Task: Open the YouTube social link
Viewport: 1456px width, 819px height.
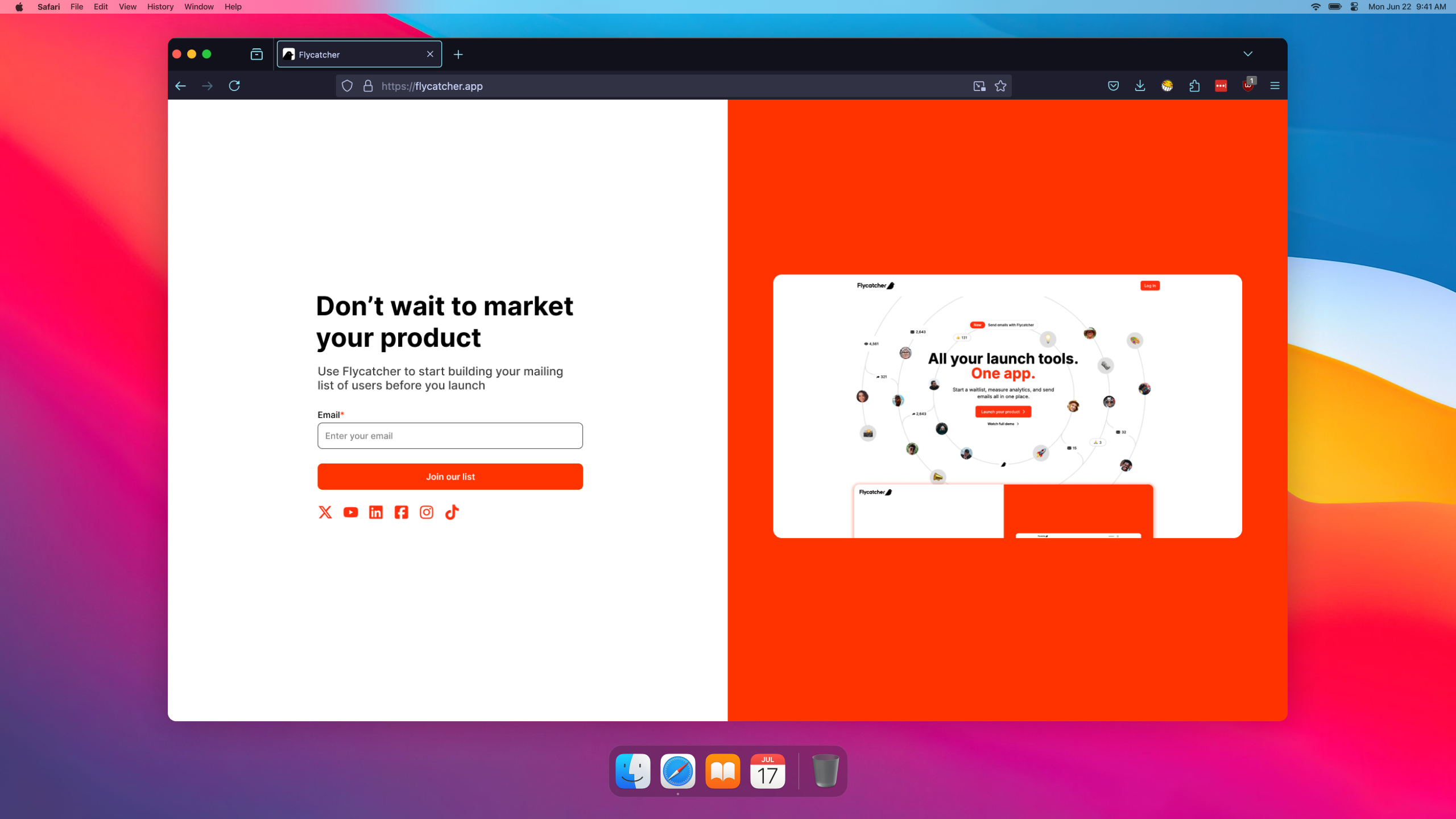Action: (x=350, y=512)
